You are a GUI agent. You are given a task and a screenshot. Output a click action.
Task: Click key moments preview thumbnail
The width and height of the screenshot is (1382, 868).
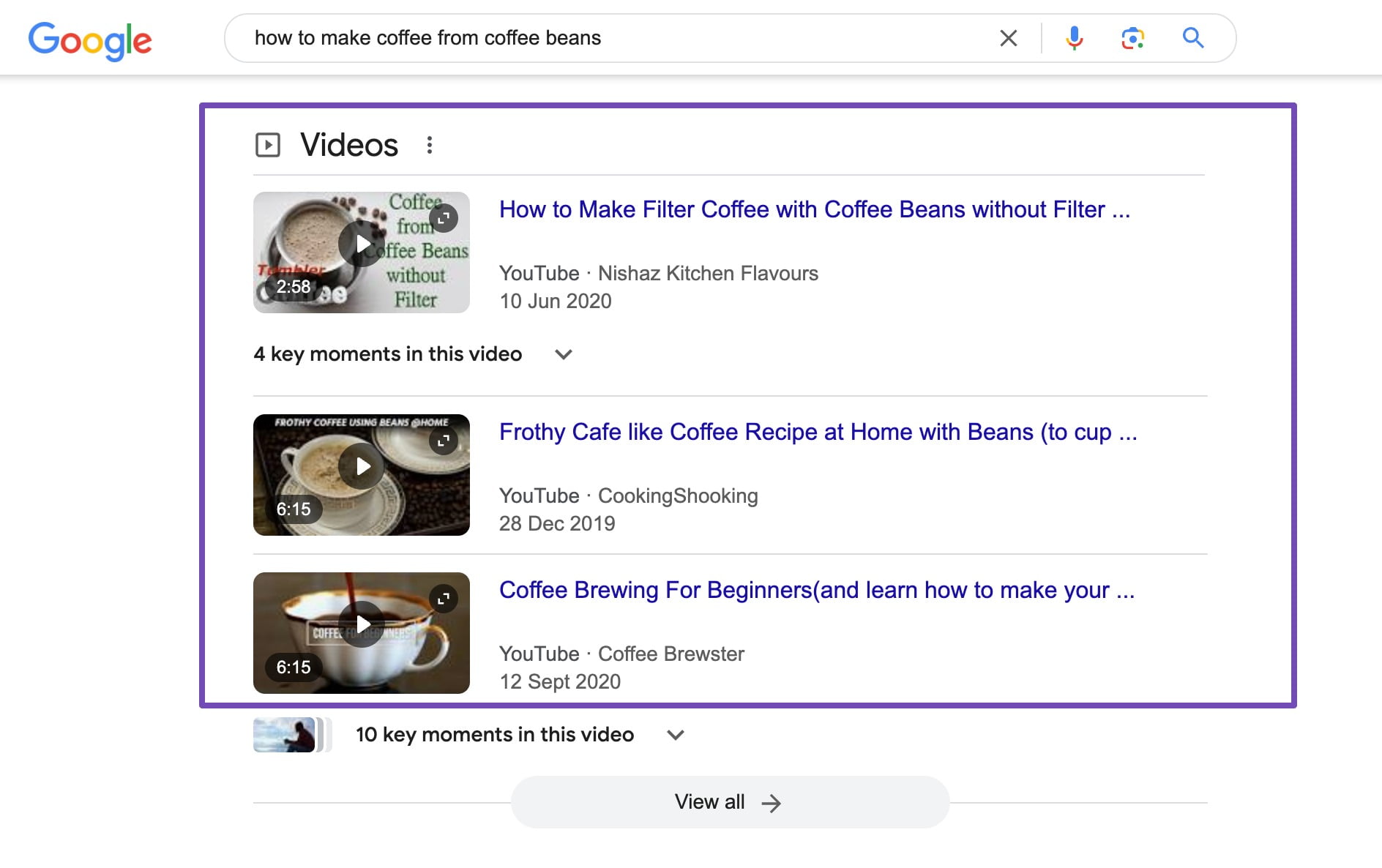(285, 735)
